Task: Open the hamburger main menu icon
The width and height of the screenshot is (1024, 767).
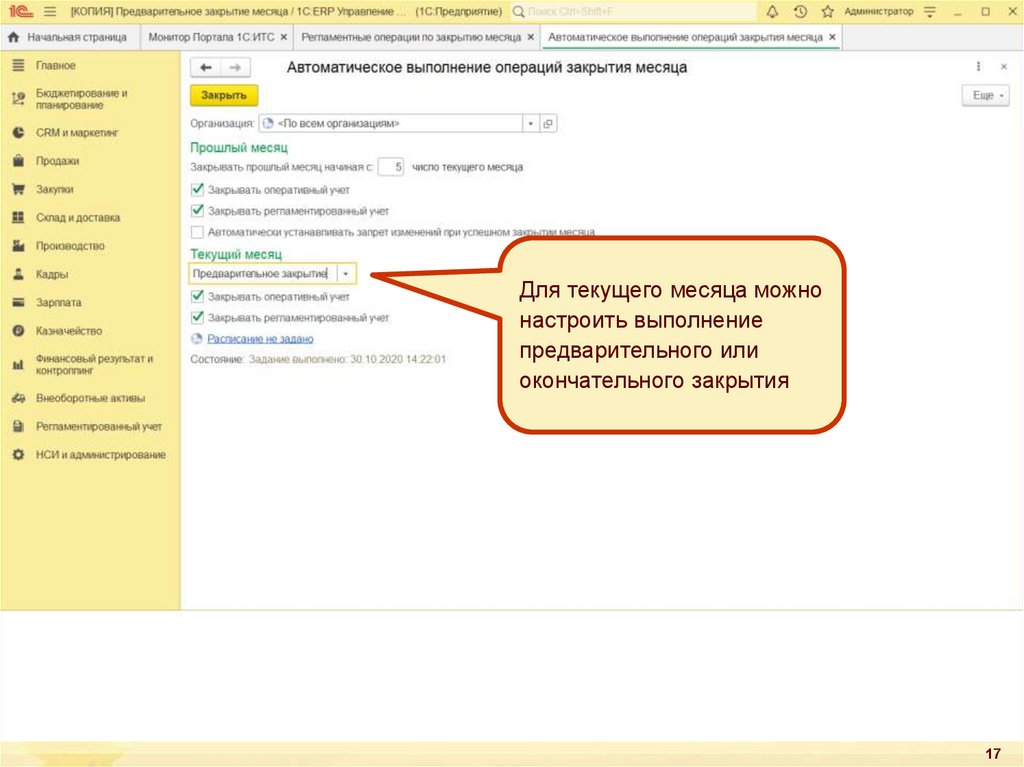Action: point(49,12)
